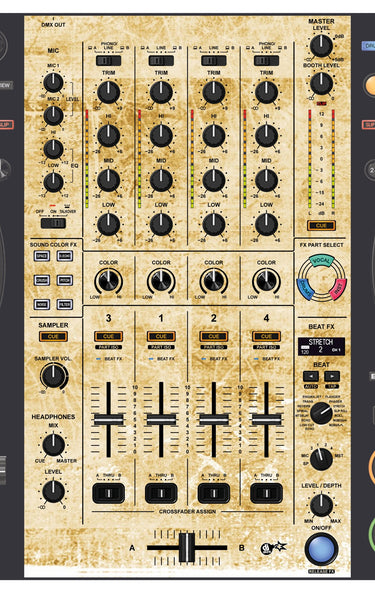The height and width of the screenshot is (596, 375).
Task: Select INST in FX Part Select ring
Action: tap(338, 289)
